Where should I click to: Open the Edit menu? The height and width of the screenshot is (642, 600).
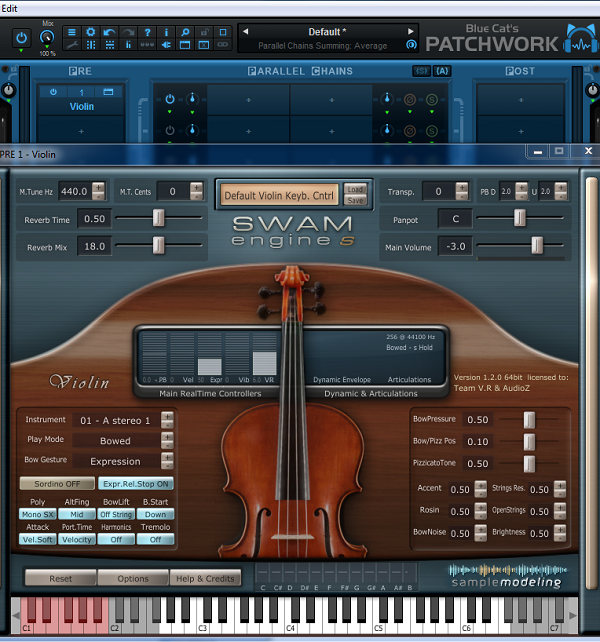(9, 8)
